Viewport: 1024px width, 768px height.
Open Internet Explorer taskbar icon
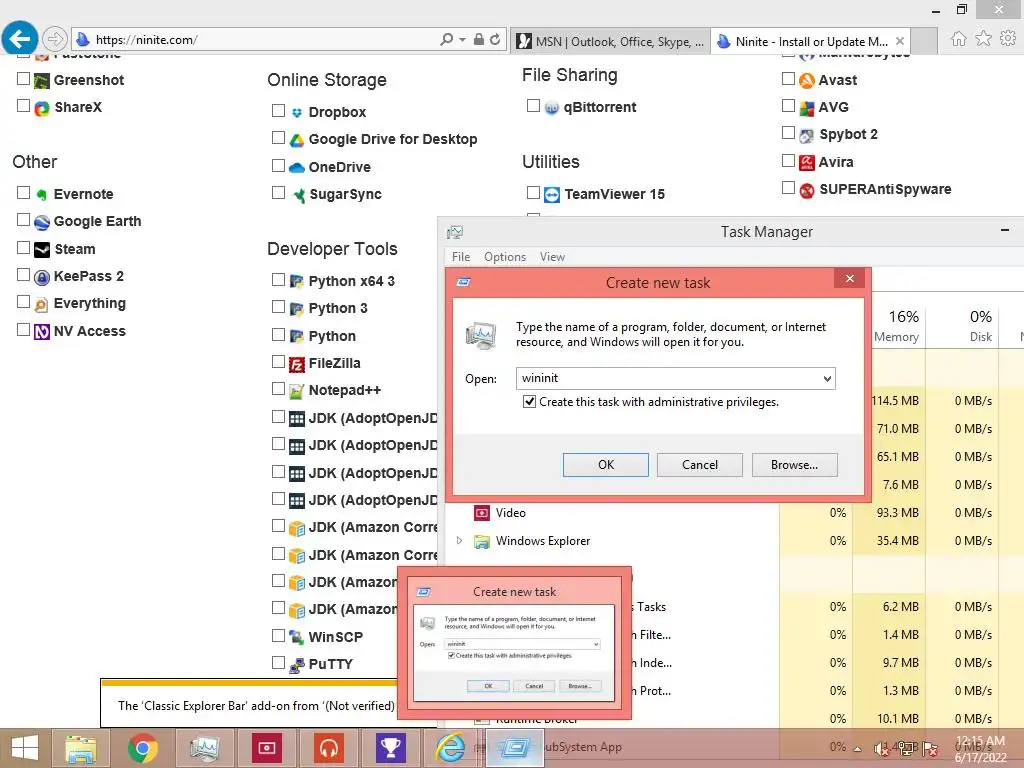pos(451,748)
